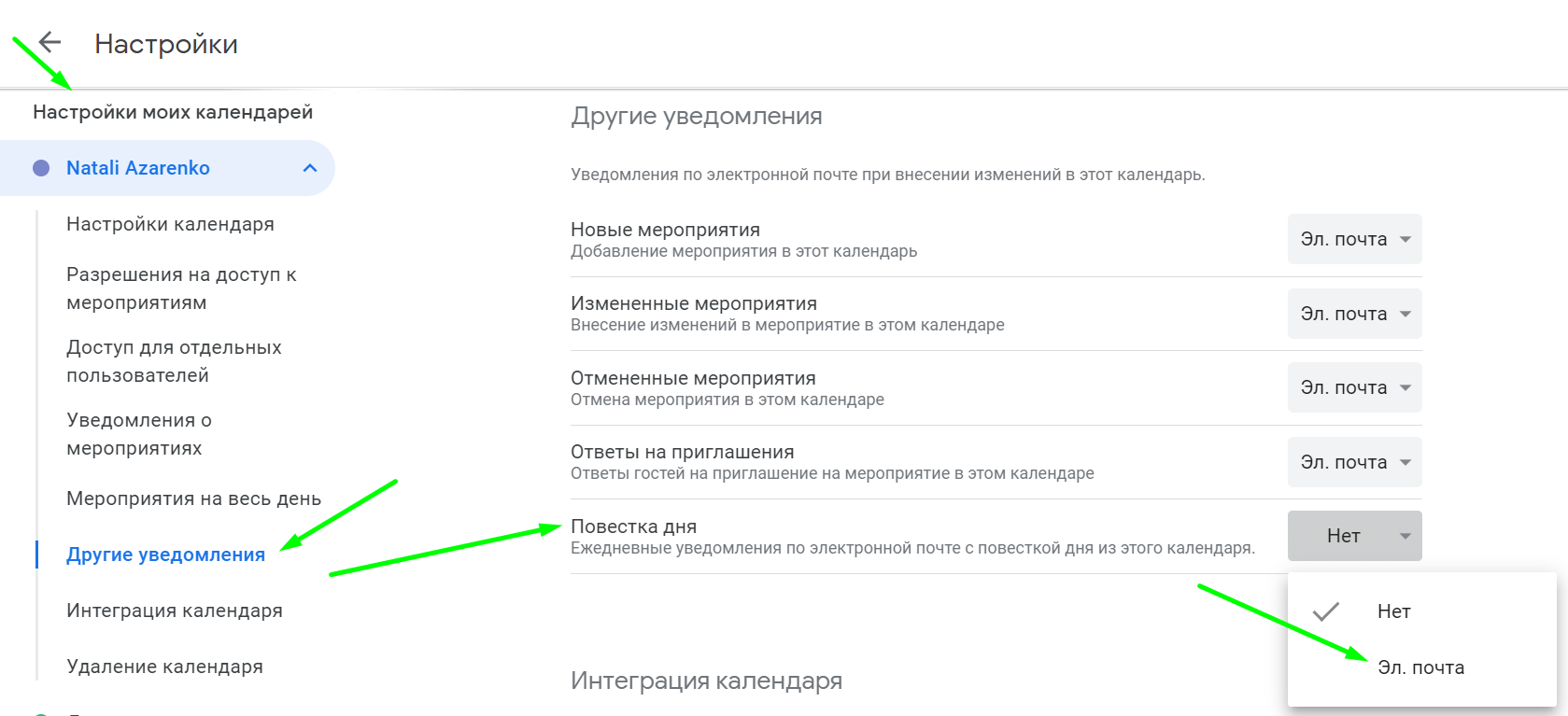This screenshot has height=716, width=1568.
Task: Open Уведомления о мероприятиях section
Action: [x=139, y=434]
